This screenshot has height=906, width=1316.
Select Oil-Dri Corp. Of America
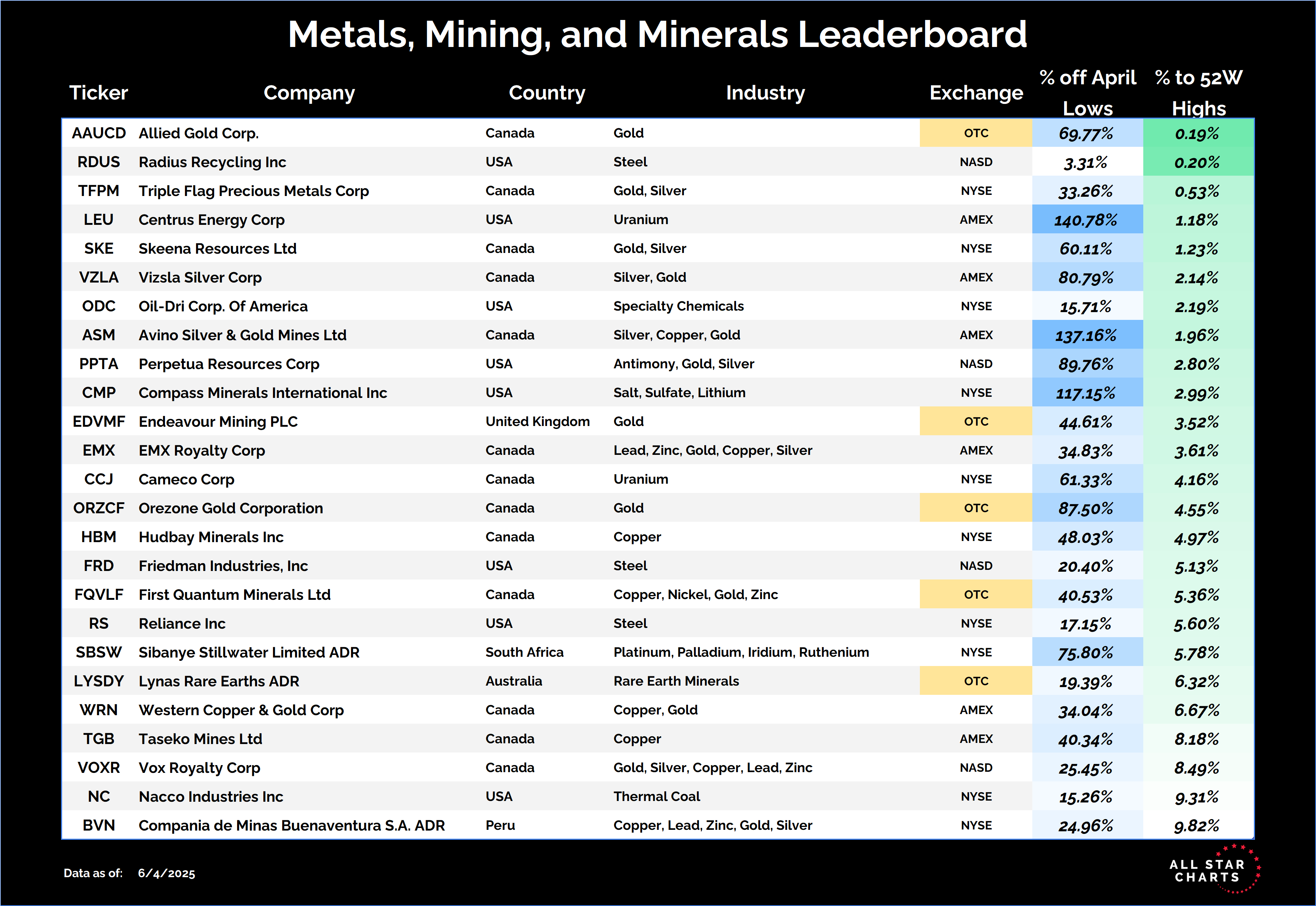point(223,306)
